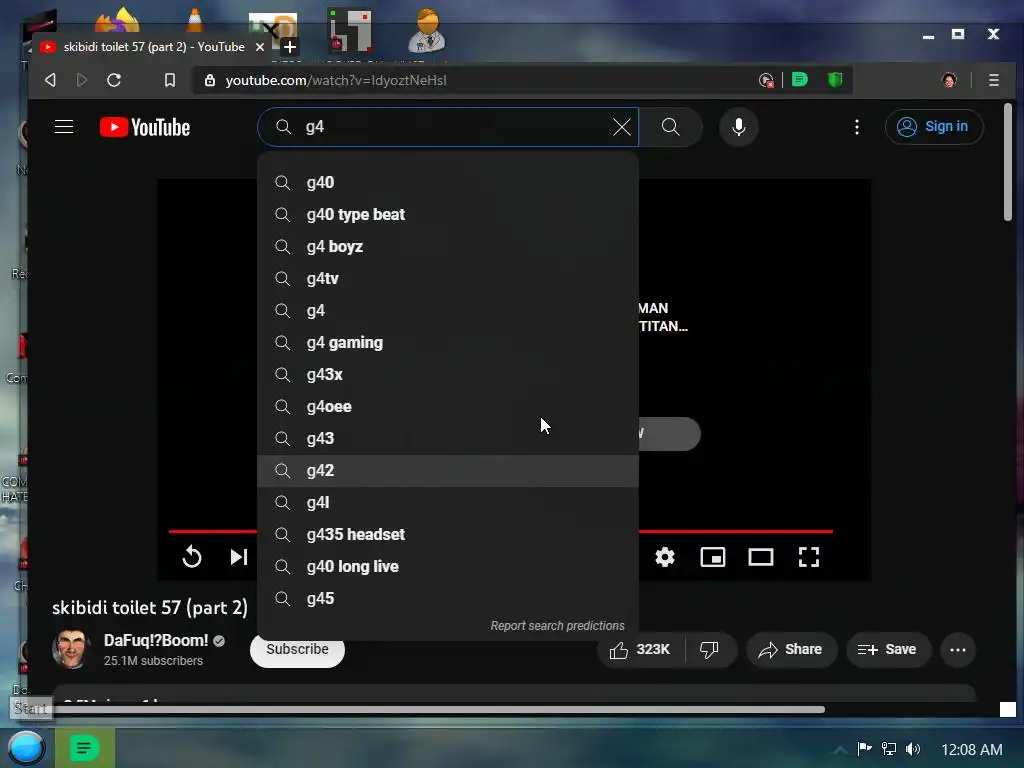
Task: Open the taskbar Start orb
Action: (25, 748)
